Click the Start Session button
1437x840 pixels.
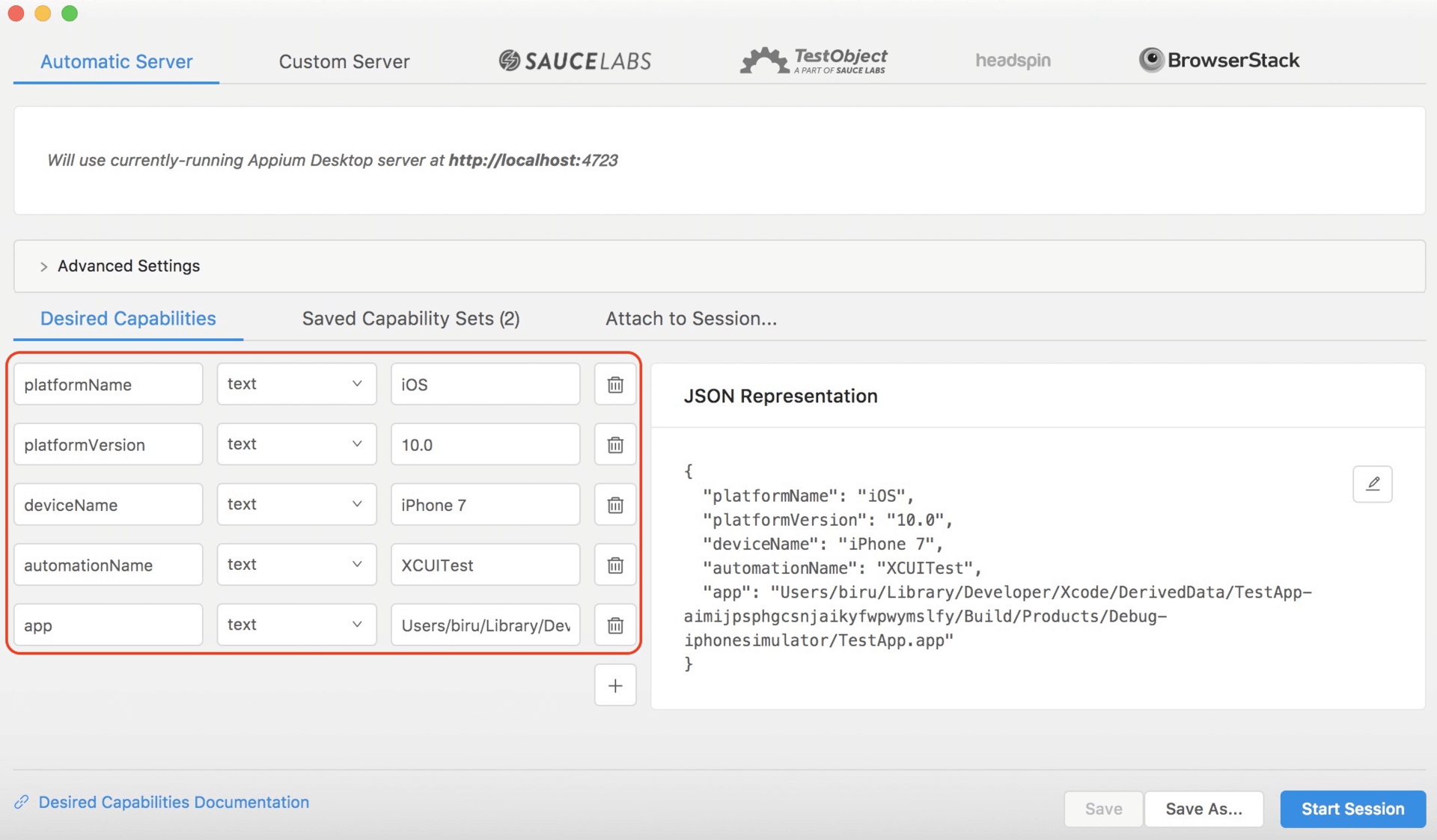1352,809
